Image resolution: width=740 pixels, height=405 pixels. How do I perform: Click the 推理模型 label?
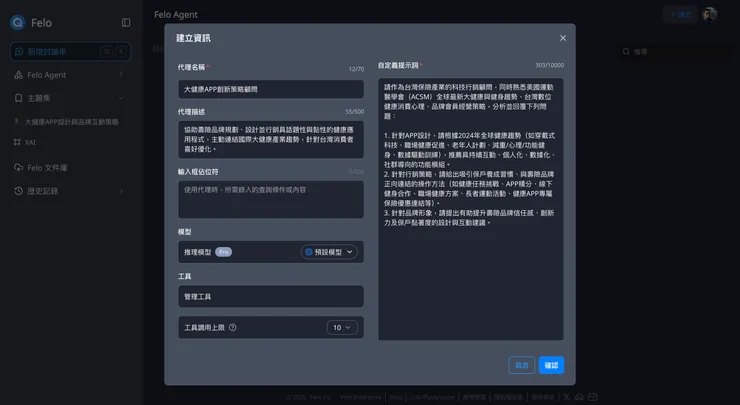click(x=198, y=252)
